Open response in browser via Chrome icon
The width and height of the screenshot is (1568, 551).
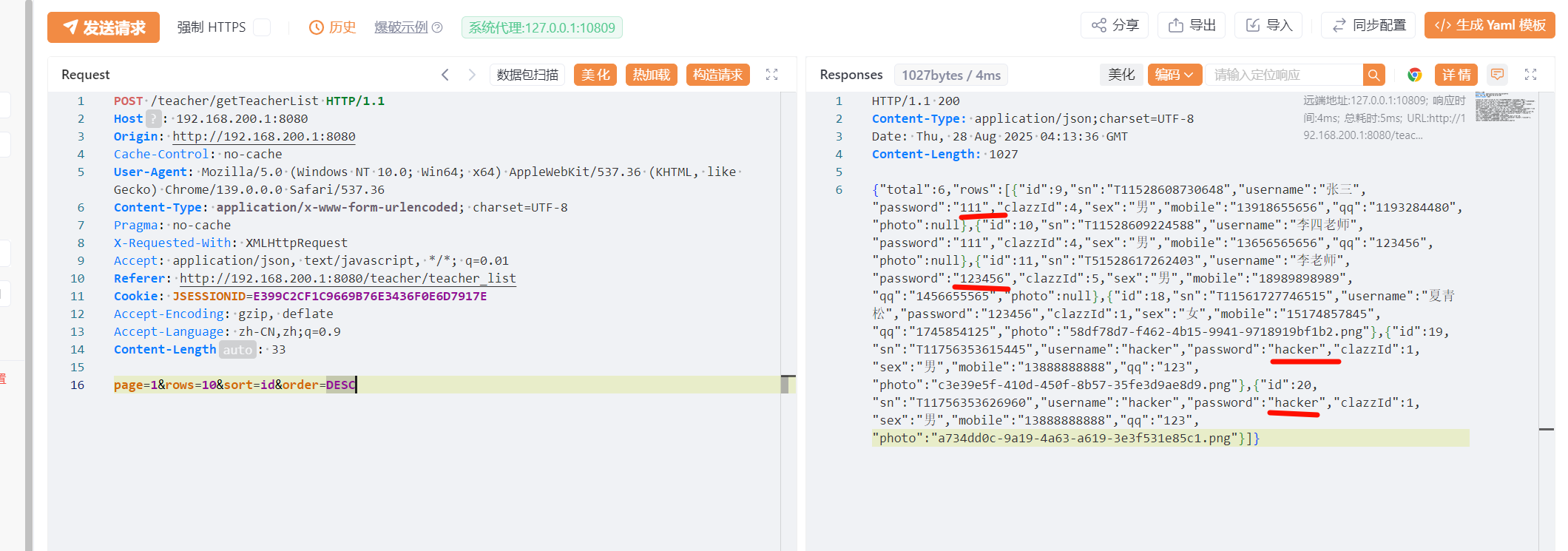coord(1414,75)
